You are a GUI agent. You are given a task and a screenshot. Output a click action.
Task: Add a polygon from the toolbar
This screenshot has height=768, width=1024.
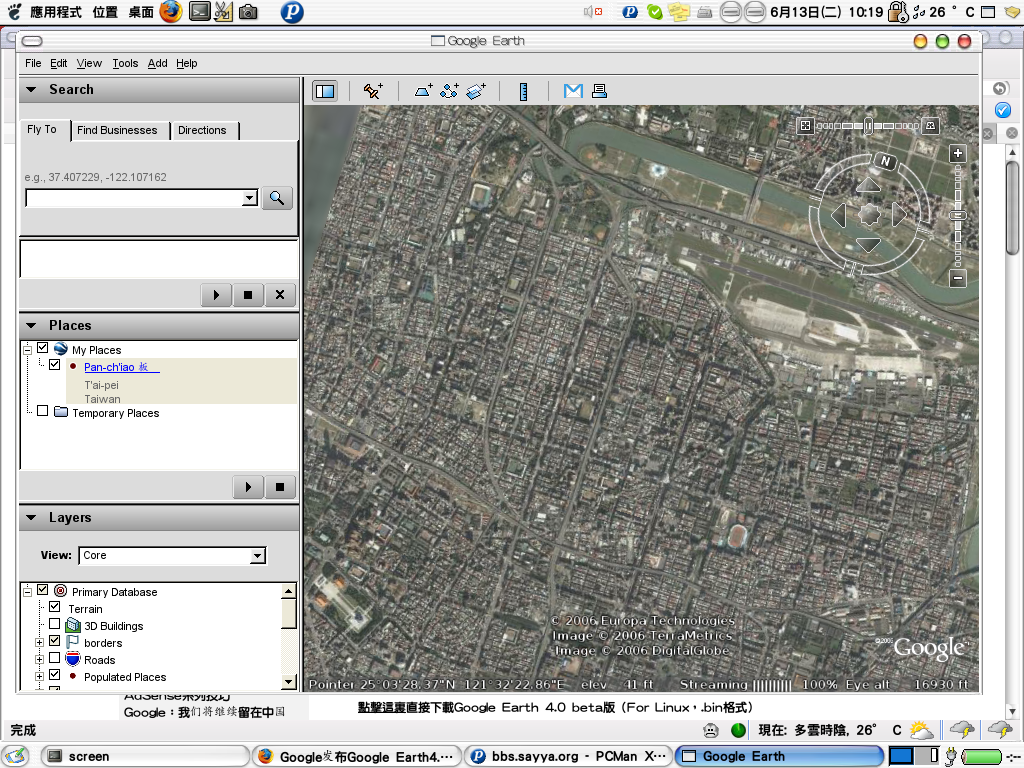click(423, 91)
